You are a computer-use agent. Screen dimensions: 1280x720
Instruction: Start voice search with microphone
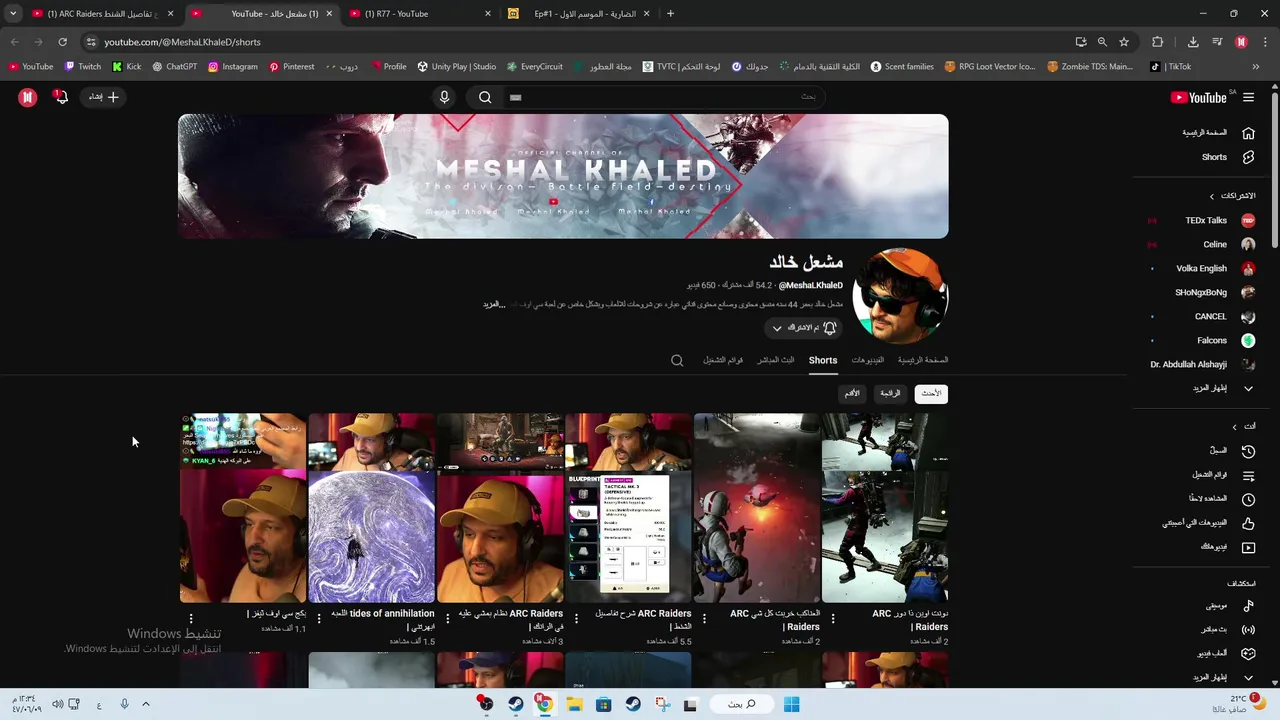(445, 97)
